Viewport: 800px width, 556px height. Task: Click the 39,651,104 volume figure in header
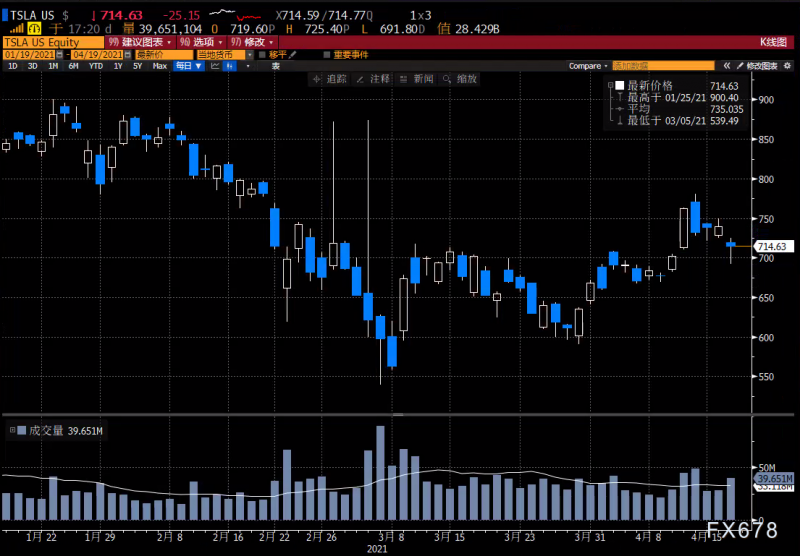170,29
